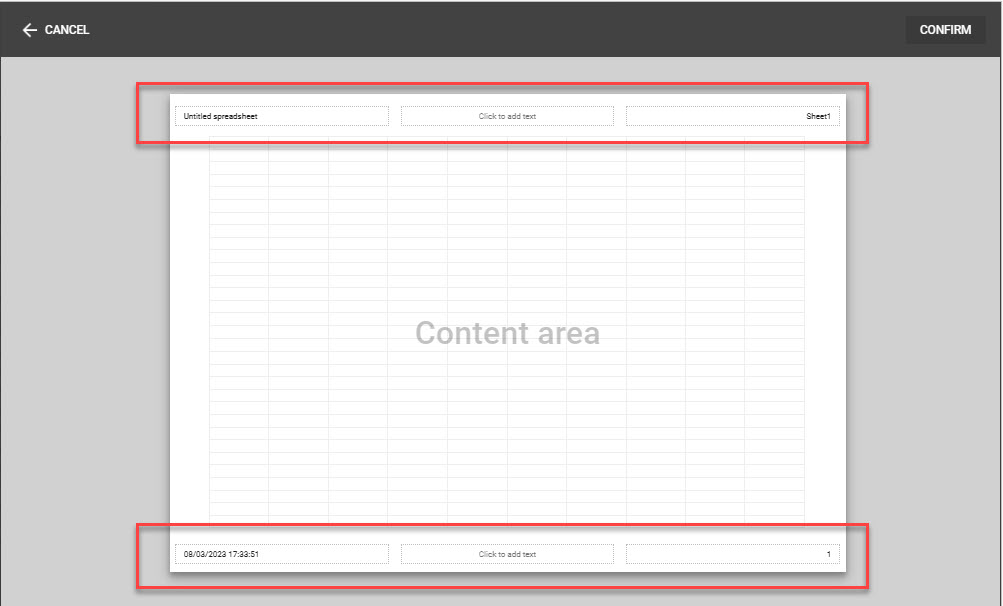Viewport: 1003px width, 606px height.
Task: Click the date field showing 08/03/2023
Action: [x=281, y=553]
